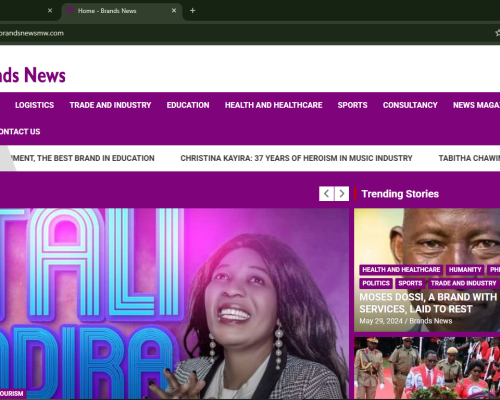Open the Logistics menu item
Viewport: 500px width, 400px height.
34,105
